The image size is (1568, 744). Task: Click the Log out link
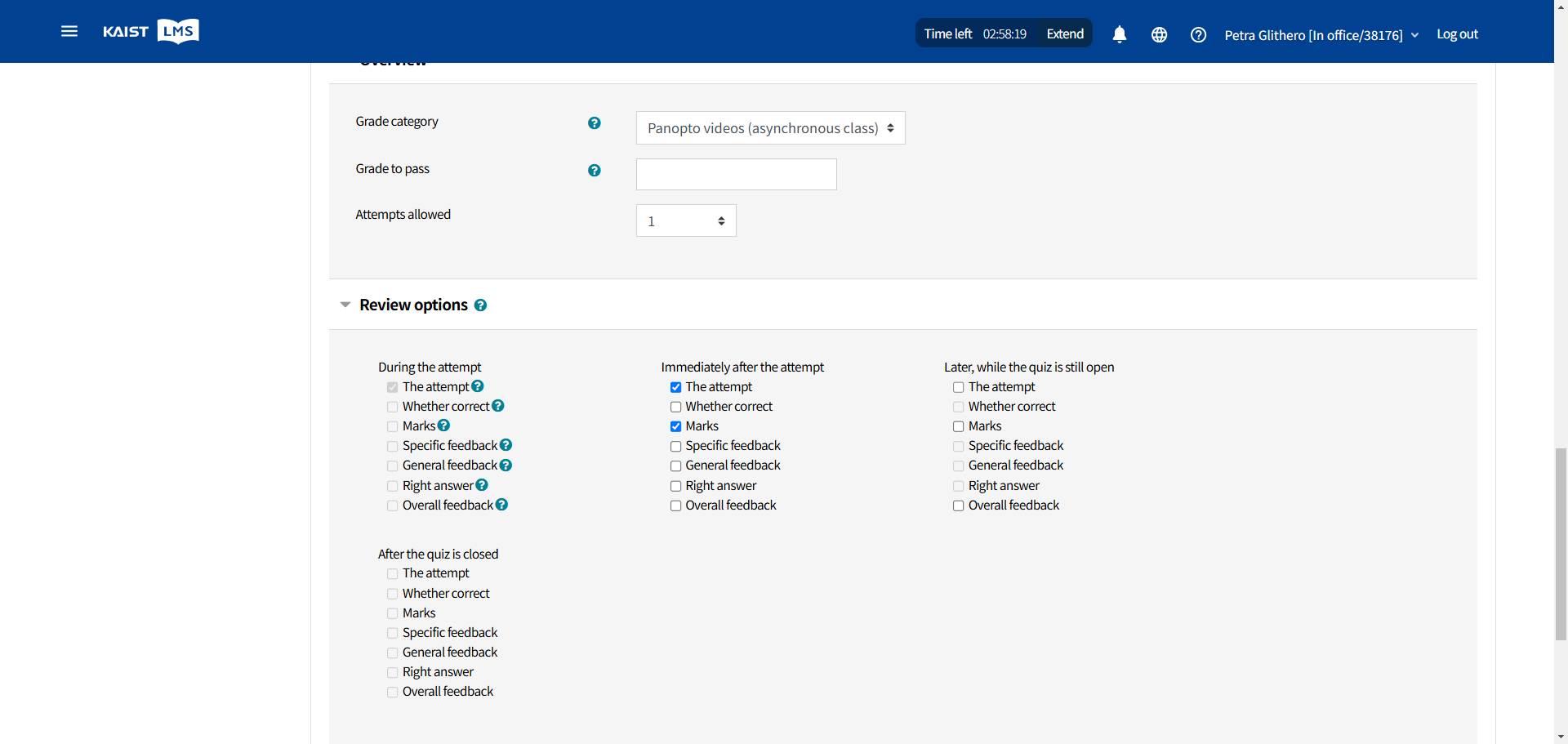pyautogui.click(x=1457, y=33)
